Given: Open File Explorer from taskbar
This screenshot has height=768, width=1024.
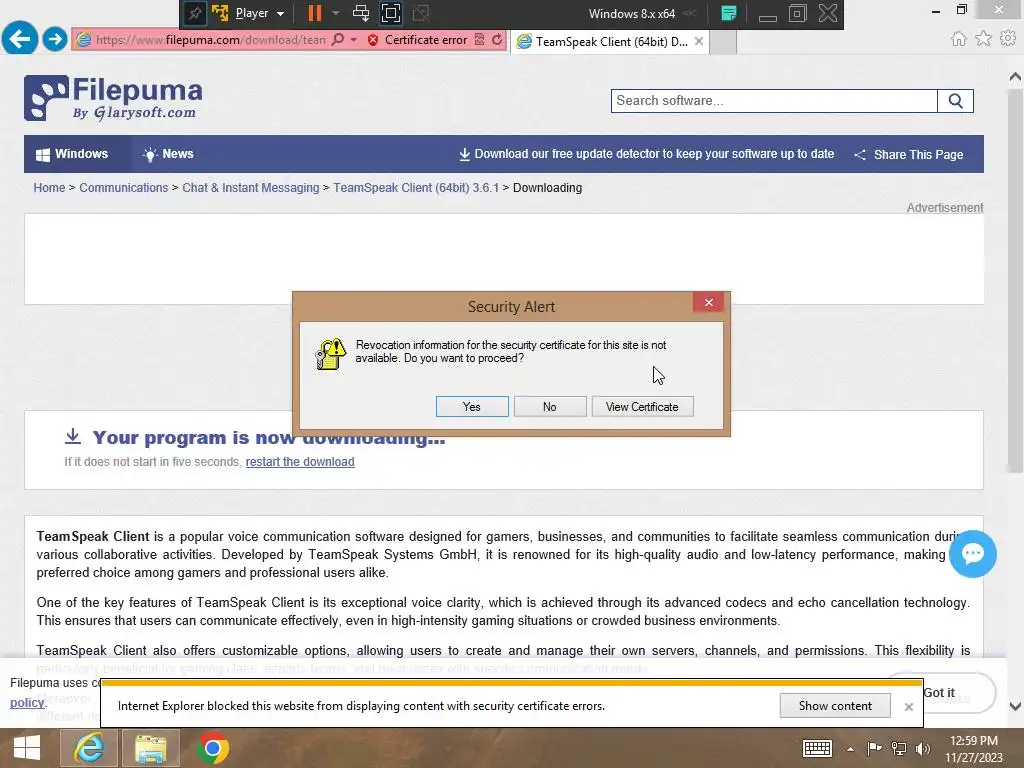Looking at the screenshot, I should 151,748.
